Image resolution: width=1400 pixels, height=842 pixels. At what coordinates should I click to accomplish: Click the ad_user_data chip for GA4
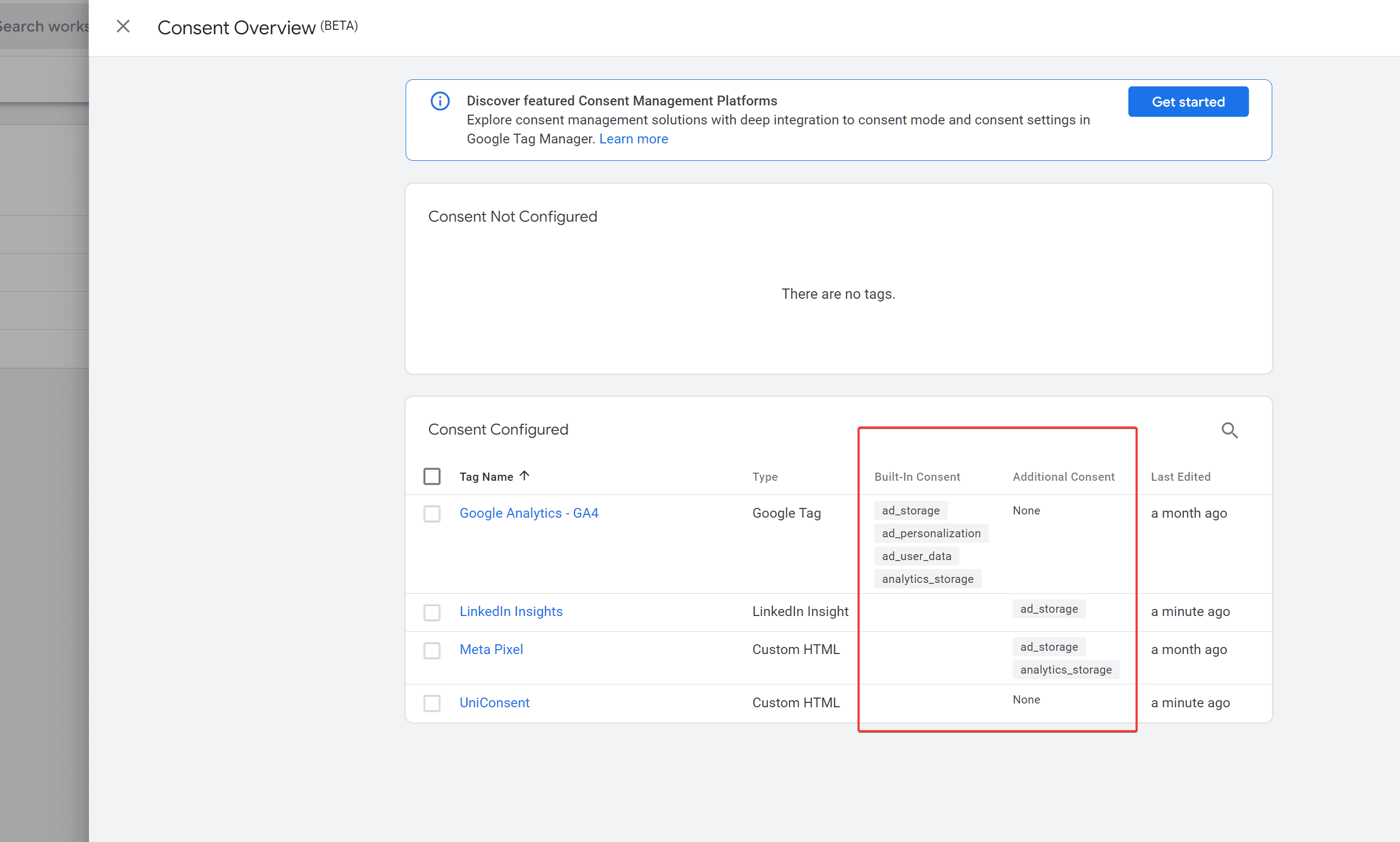click(916, 556)
